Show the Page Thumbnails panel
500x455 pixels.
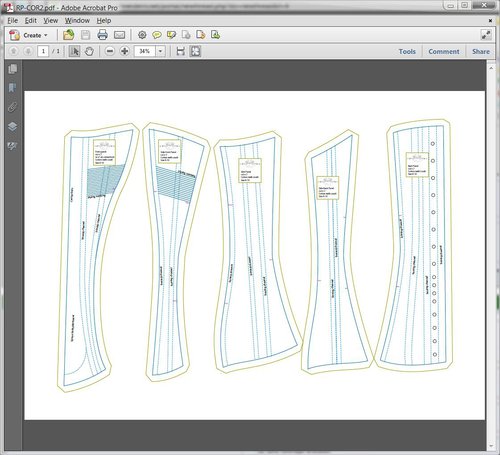pos(13,69)
